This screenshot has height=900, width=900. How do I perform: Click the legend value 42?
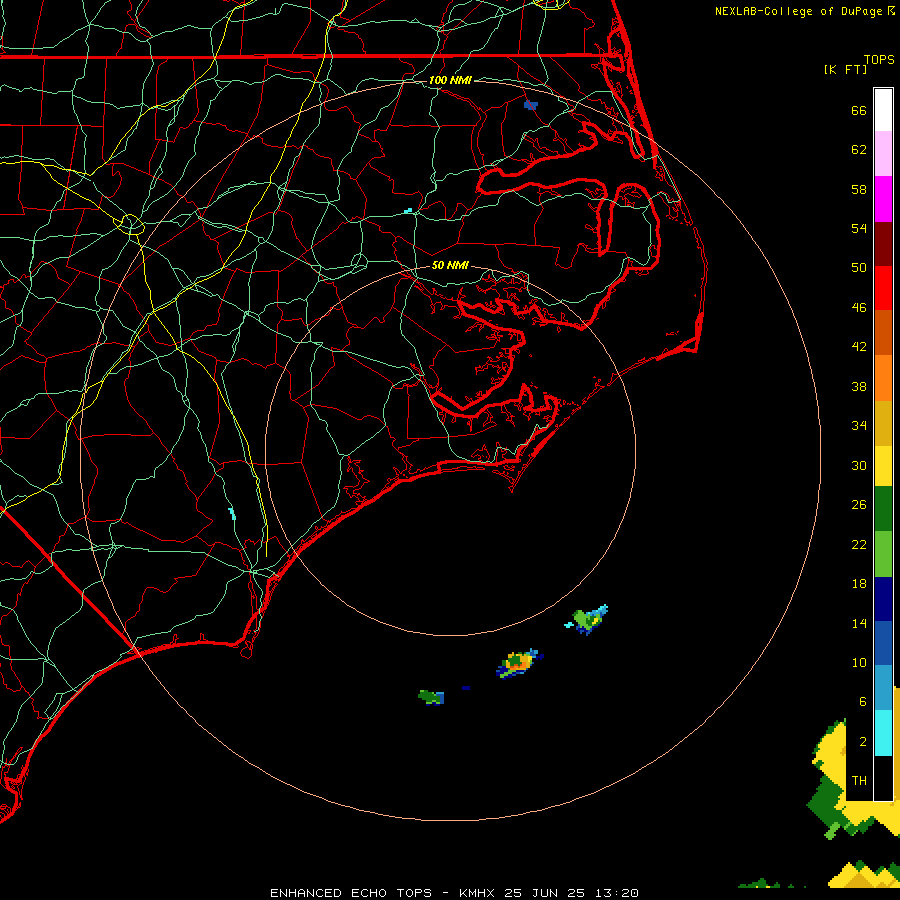point(859,347)
